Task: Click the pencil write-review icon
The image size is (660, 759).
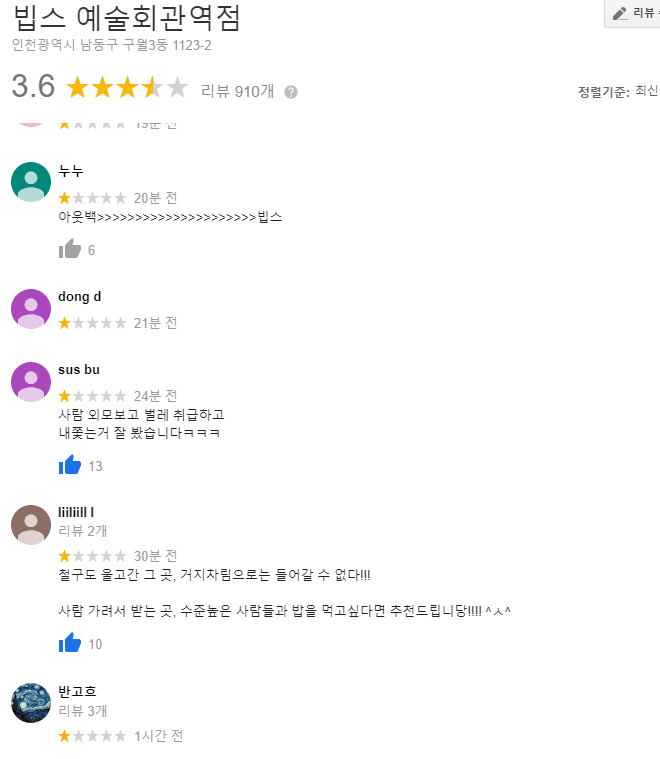Action: [x=620, y=13]
